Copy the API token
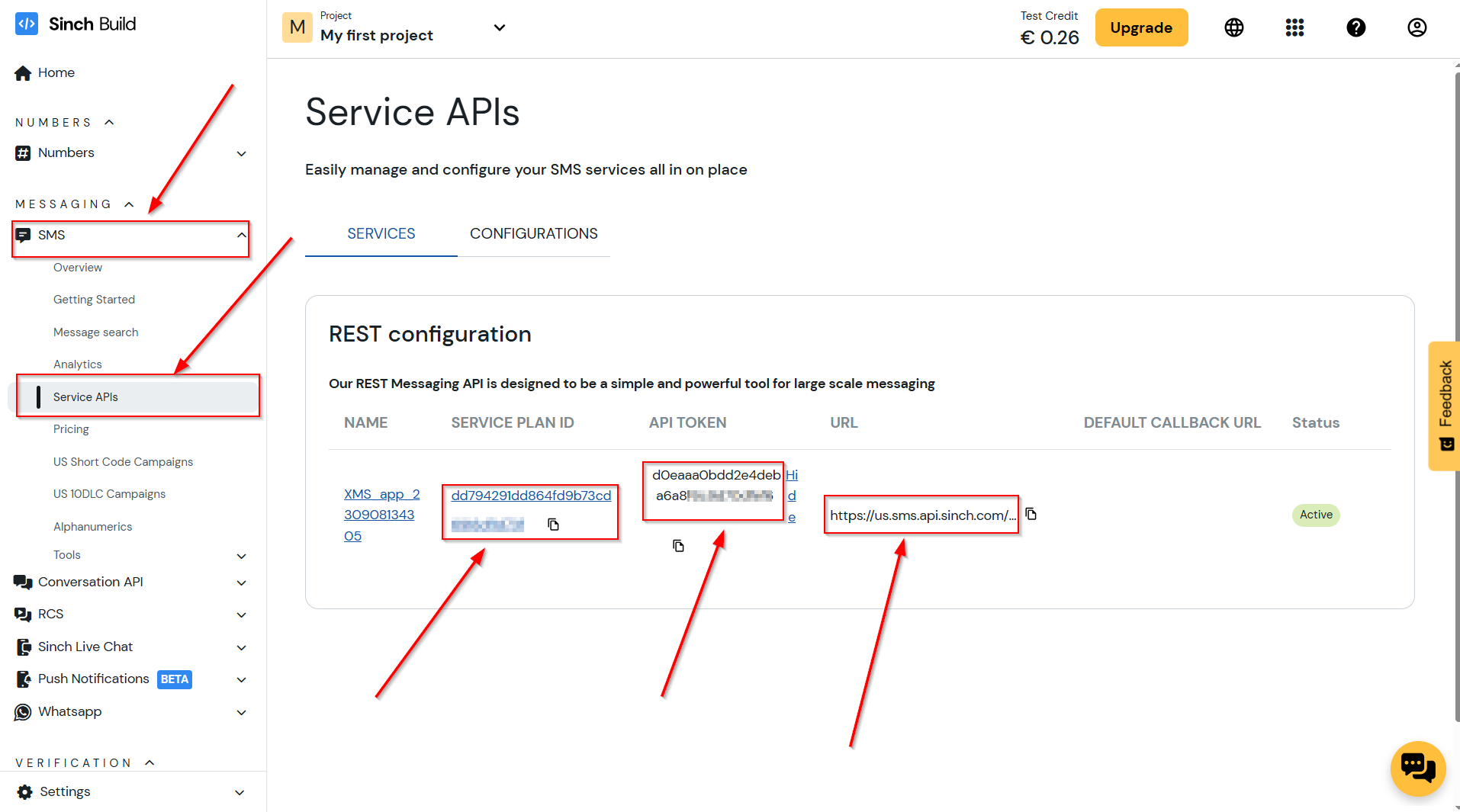 (678, 546)
